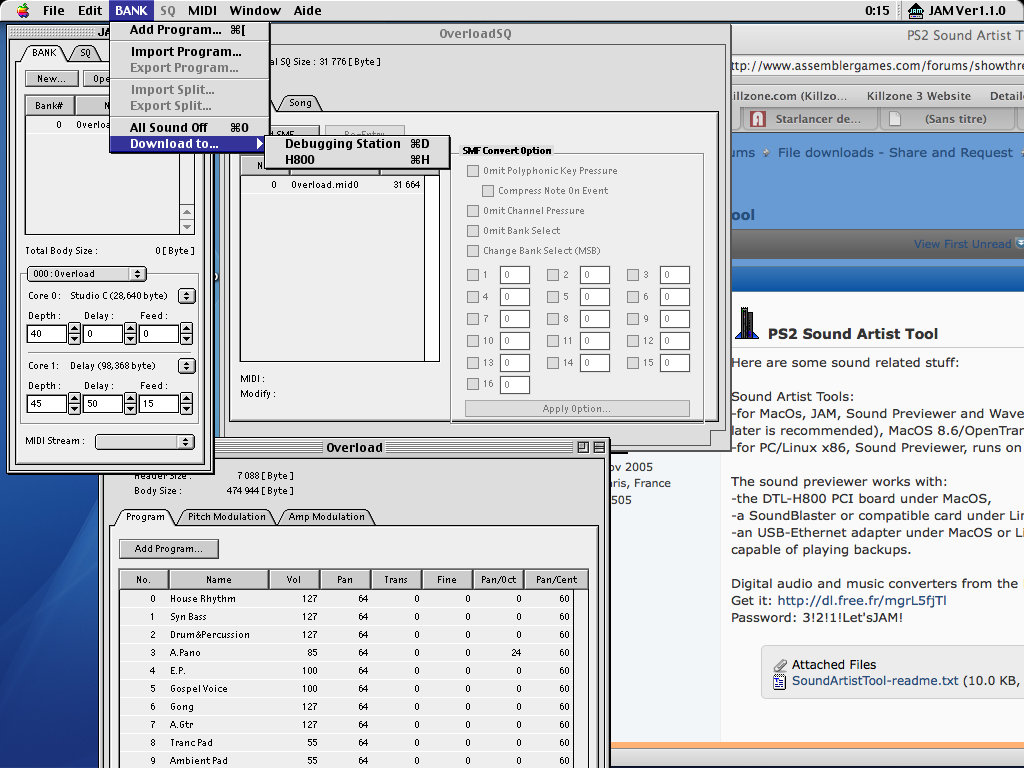Choose H800 from Download to submenu
The width and height of the screenshot is (1024, 768).
357,160
